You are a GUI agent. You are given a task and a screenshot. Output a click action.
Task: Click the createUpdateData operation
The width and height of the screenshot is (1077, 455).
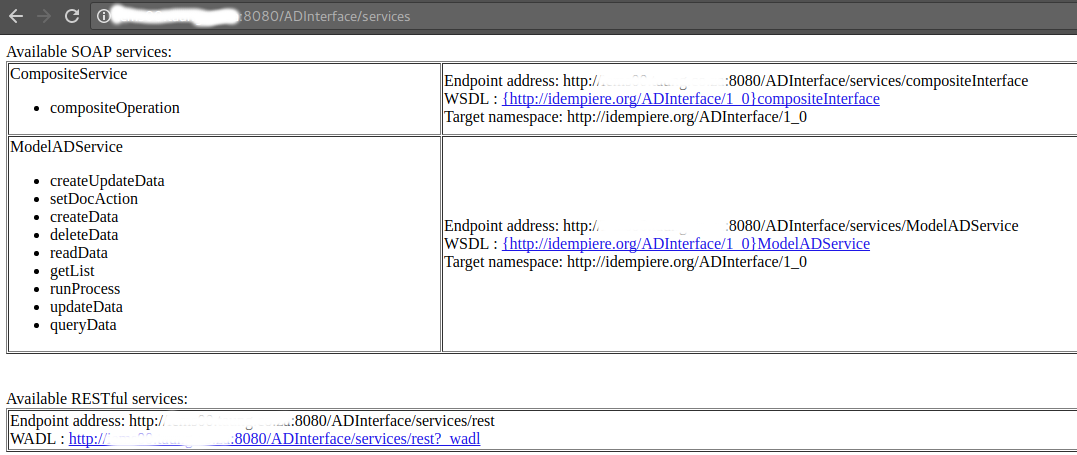pos(107,181)
